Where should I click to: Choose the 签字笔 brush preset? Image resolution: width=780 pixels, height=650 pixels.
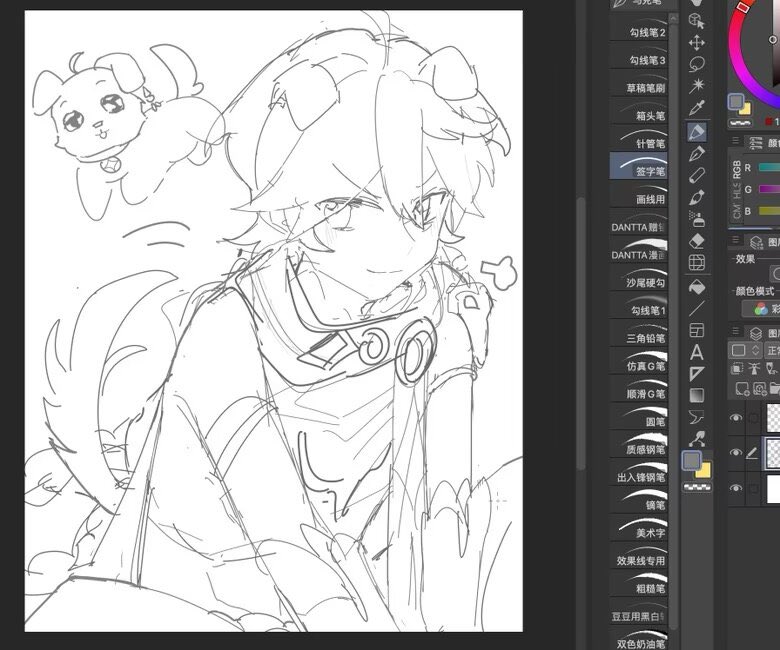coord(639,166)
